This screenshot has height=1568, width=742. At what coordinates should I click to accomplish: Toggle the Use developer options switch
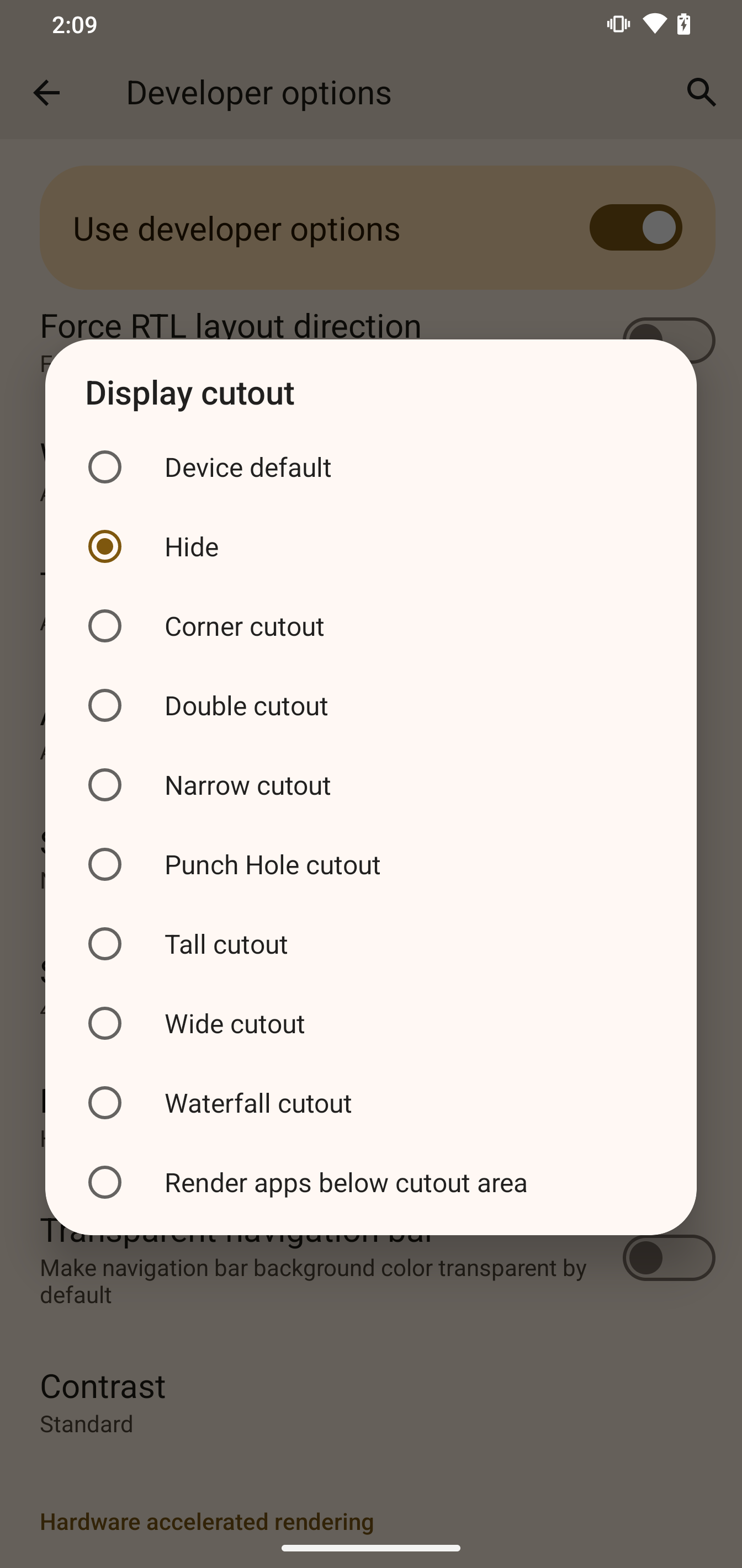coord(635,227)
